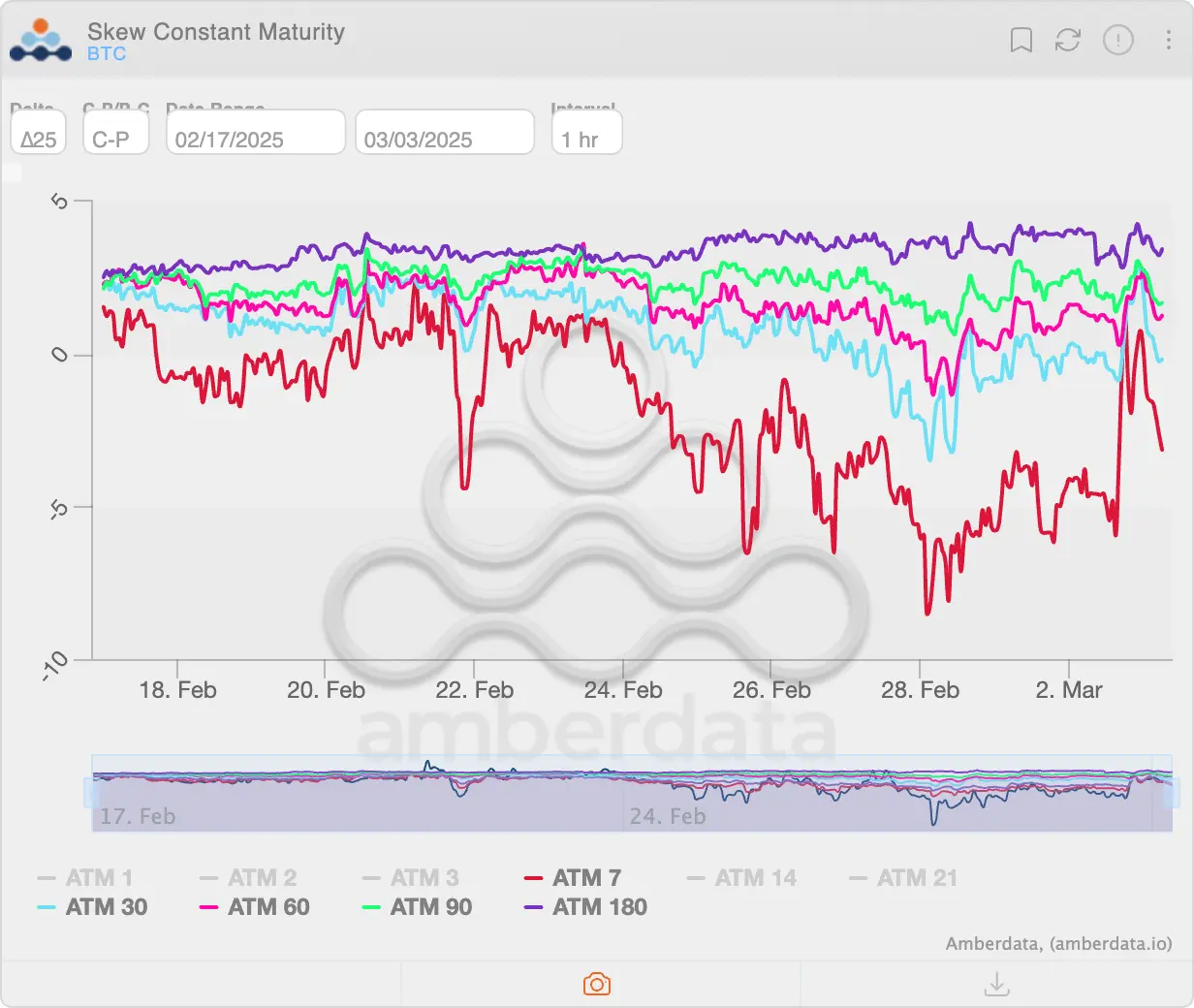Take chart snapshot with camera icon

click(597, 985)
